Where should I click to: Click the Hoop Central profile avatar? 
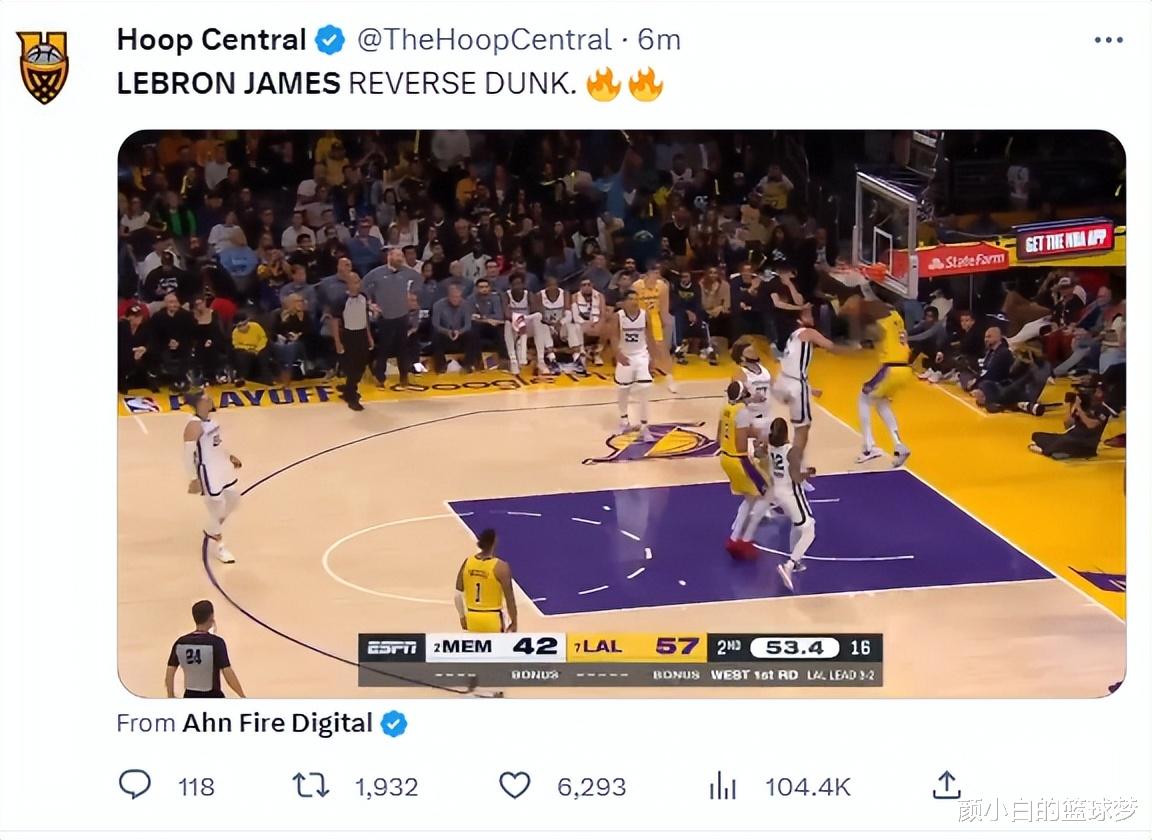pos(43,67)
